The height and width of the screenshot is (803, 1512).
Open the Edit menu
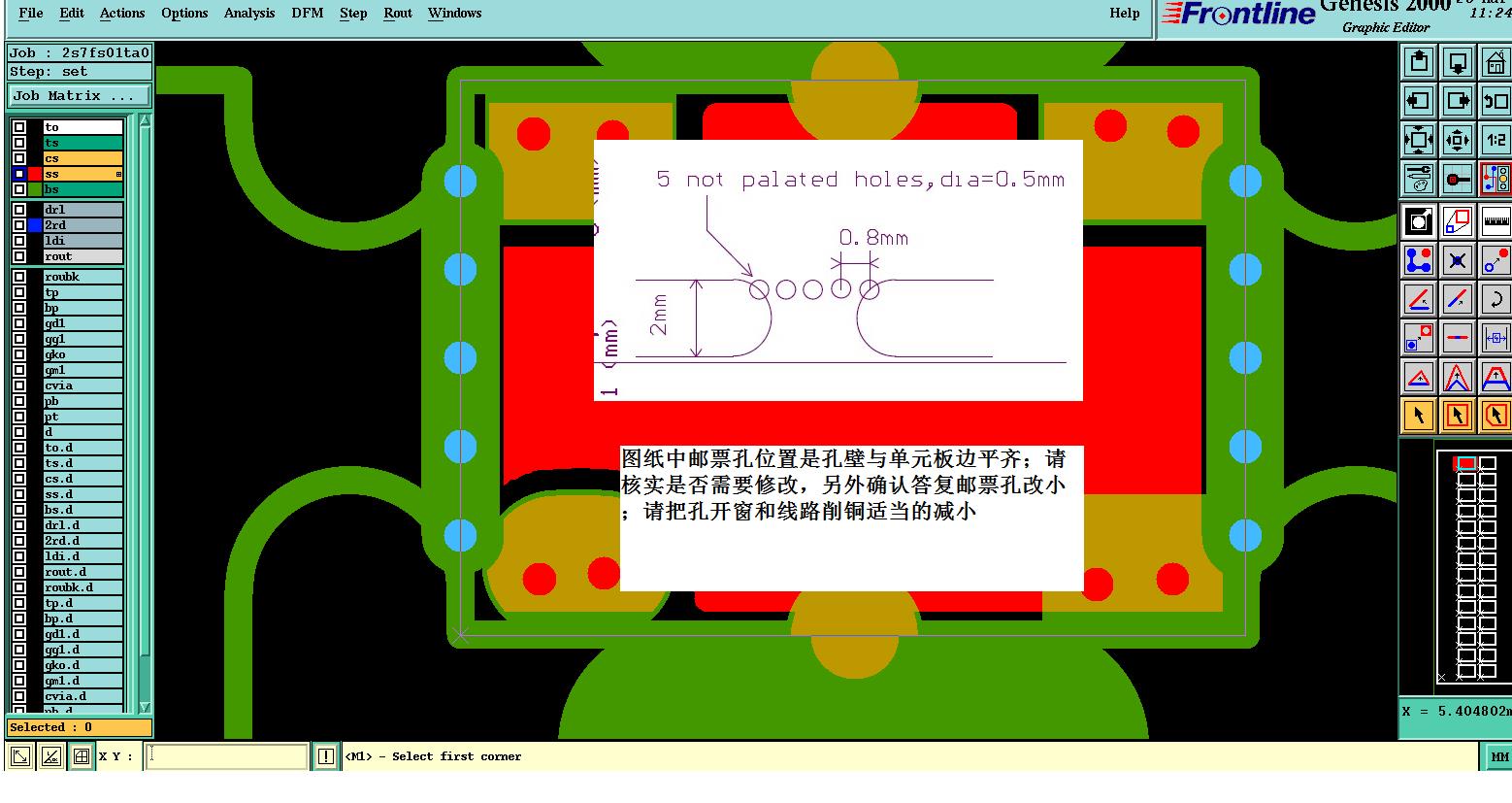72,13
